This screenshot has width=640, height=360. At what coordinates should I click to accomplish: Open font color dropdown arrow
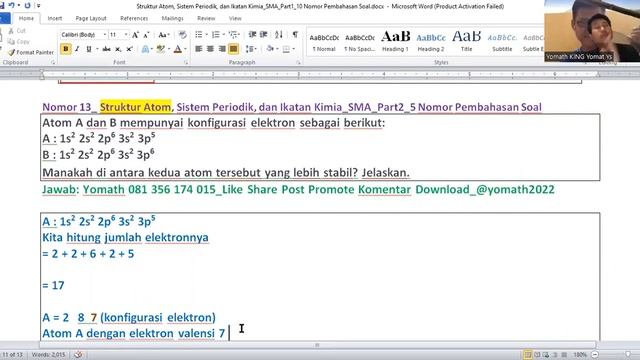pyautogui.click(x=185, y=49)
